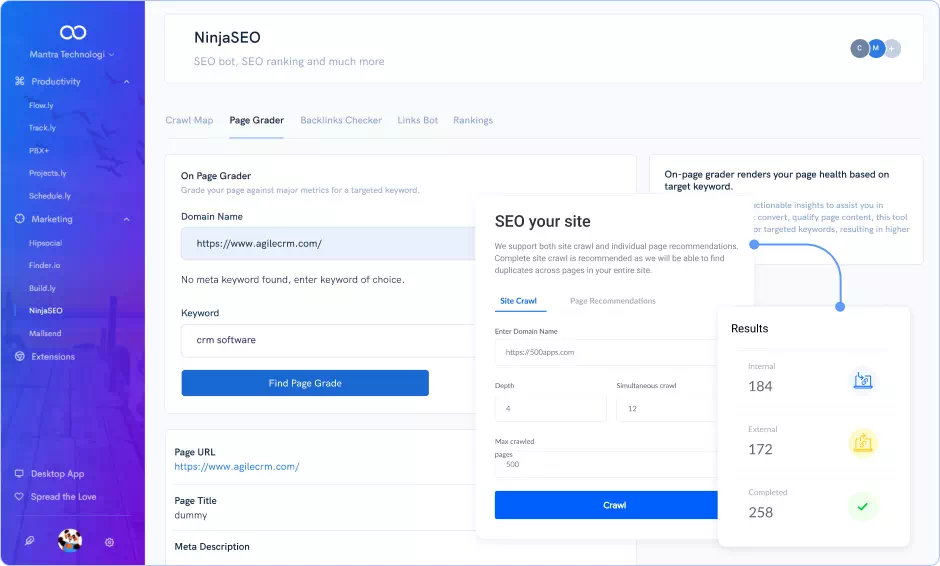Viewport: 940px width, 566px height.
Task: Select the Site Crawl tab
Action: click(x=519, y=301)
